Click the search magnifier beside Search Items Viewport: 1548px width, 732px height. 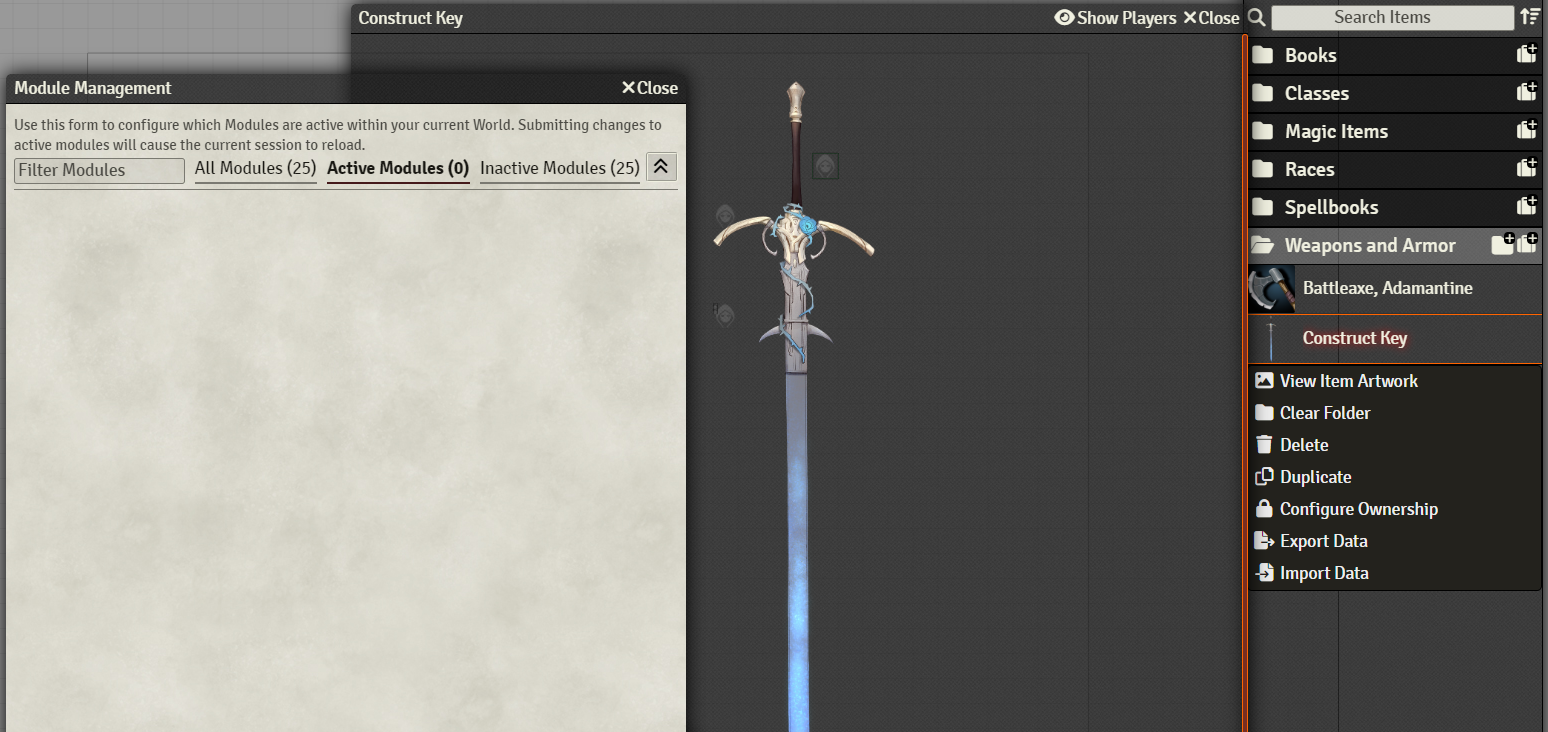[x=1256, y=17]
